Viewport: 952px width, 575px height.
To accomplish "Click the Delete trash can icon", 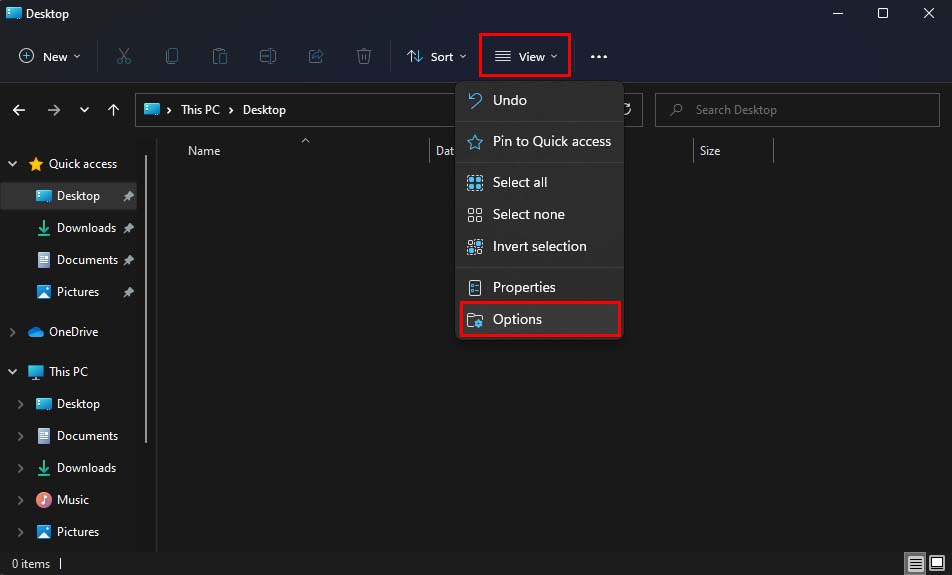I will 364,57.
